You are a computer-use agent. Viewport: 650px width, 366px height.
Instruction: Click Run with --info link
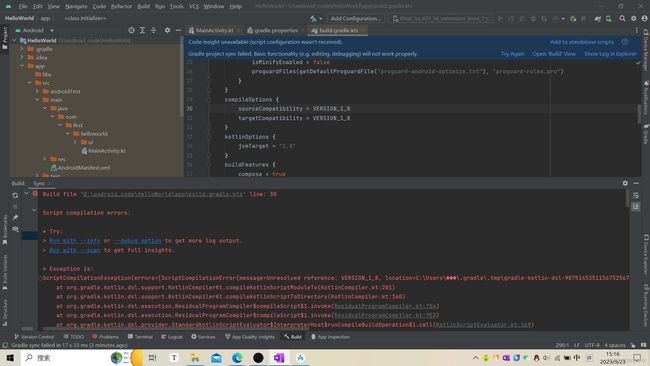tap(75, 241)
